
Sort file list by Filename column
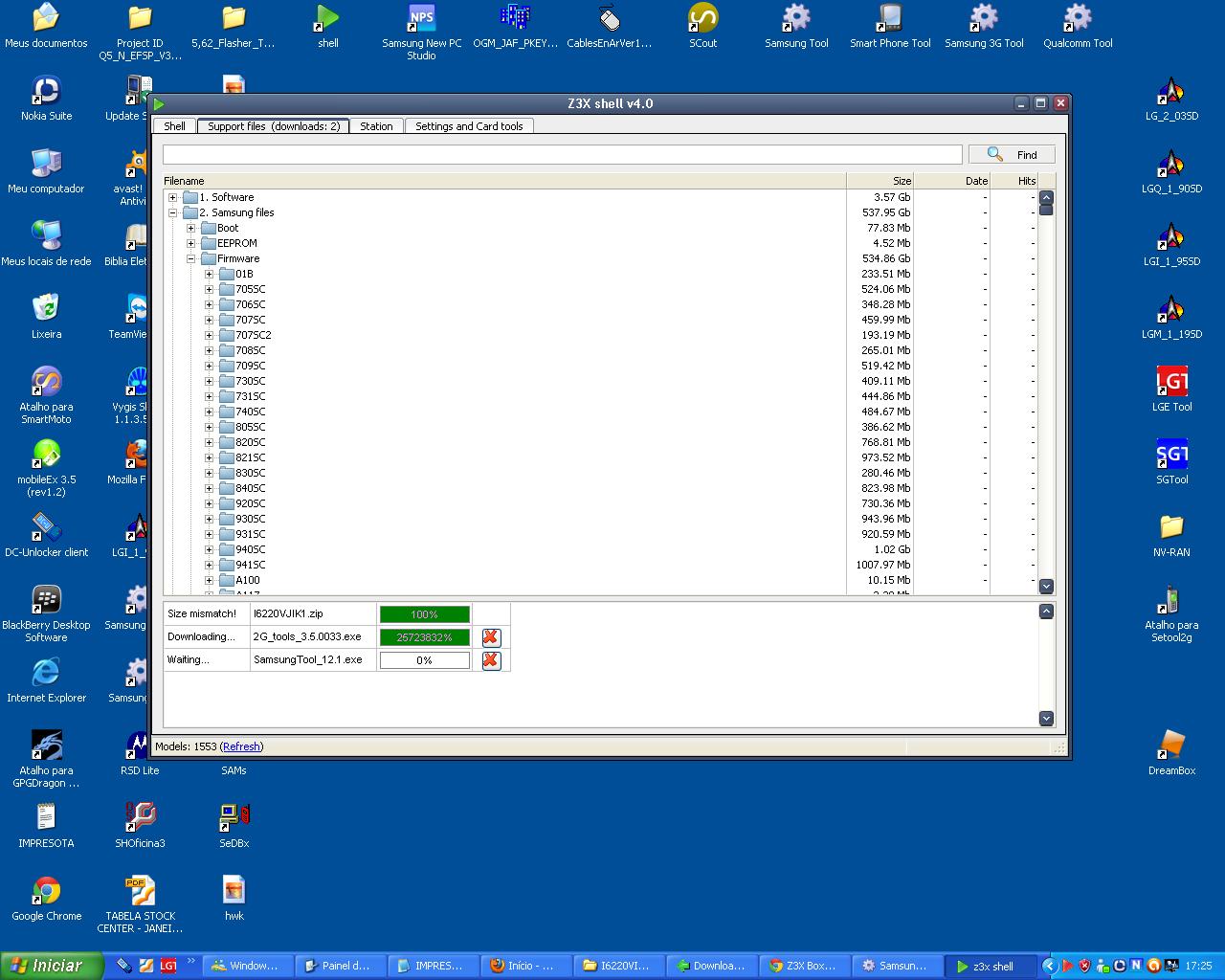click(504, 180)
